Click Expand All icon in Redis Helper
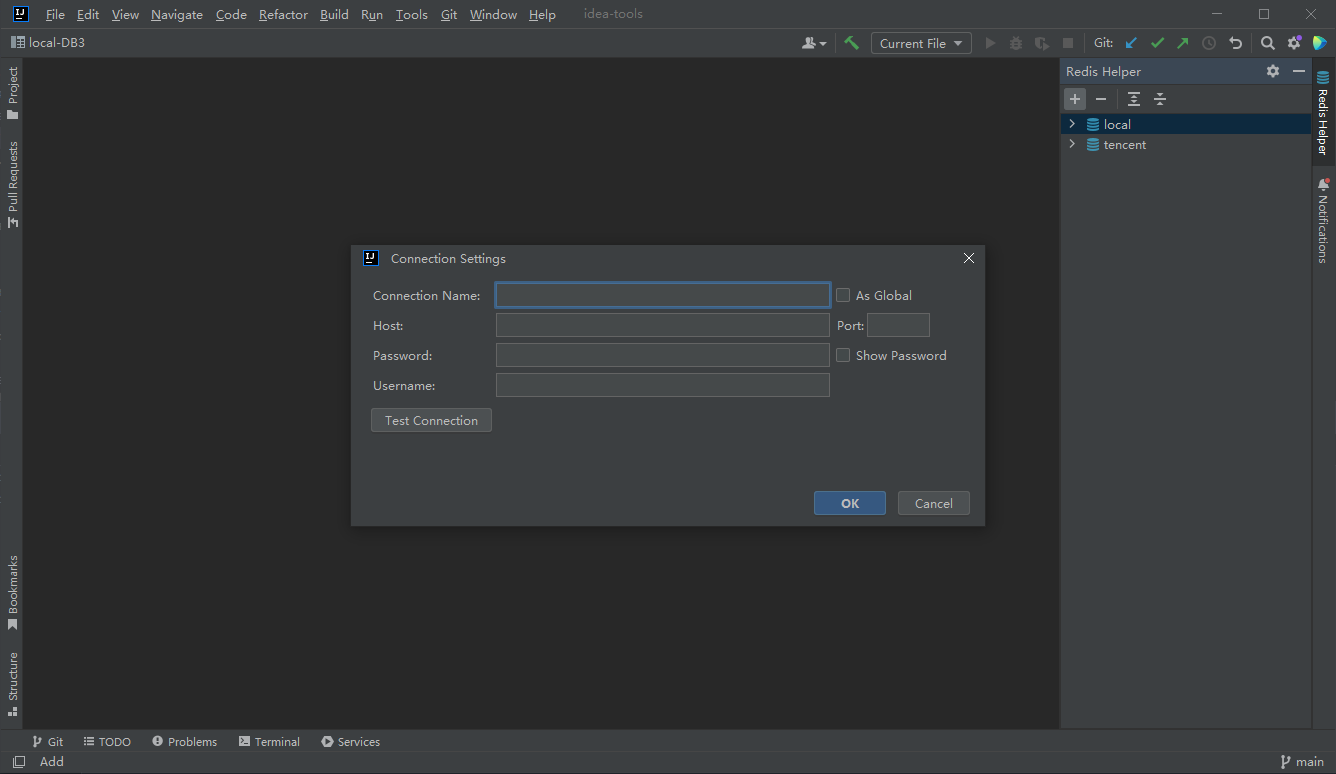This screenshot has height=774, width=1336. click(1134, 99)
